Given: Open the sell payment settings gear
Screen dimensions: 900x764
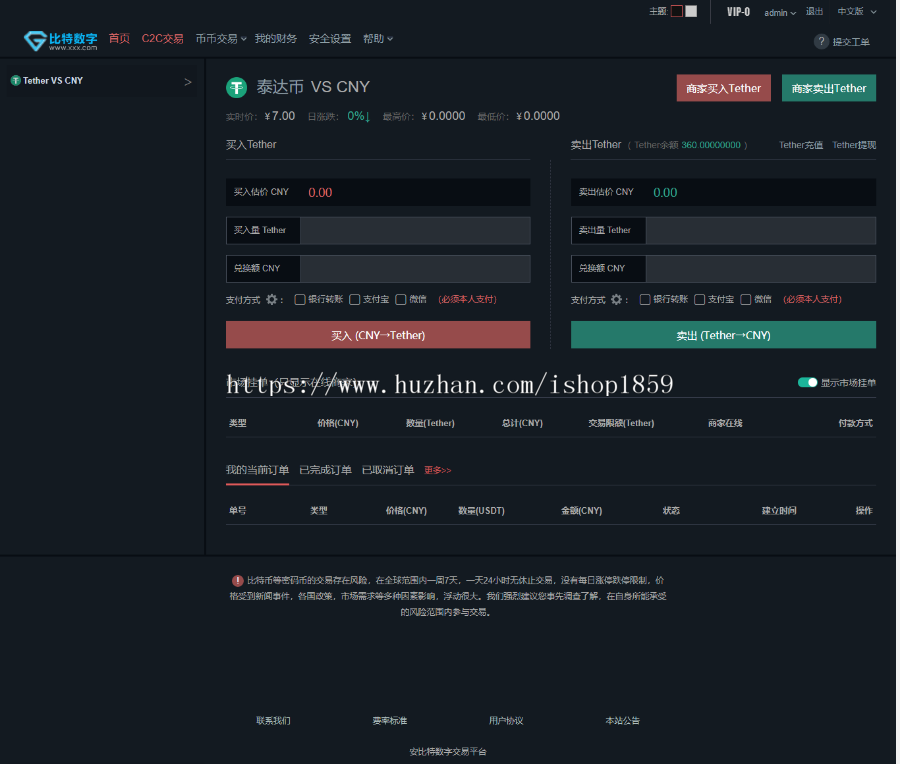Looking at the screenshot, I should click(x=616, y=299).
